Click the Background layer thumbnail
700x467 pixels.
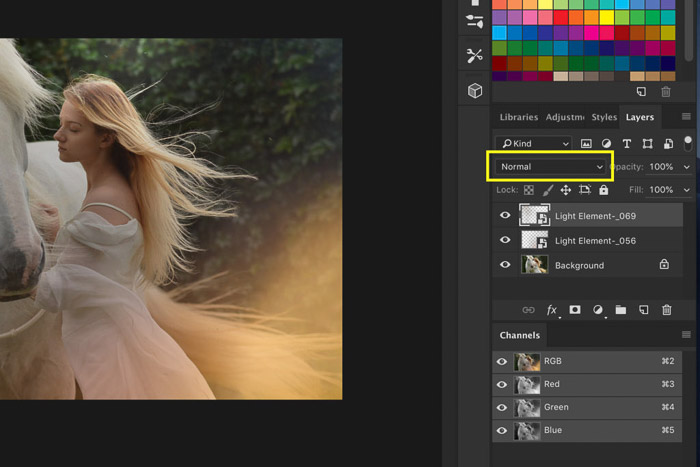point(534,264)
